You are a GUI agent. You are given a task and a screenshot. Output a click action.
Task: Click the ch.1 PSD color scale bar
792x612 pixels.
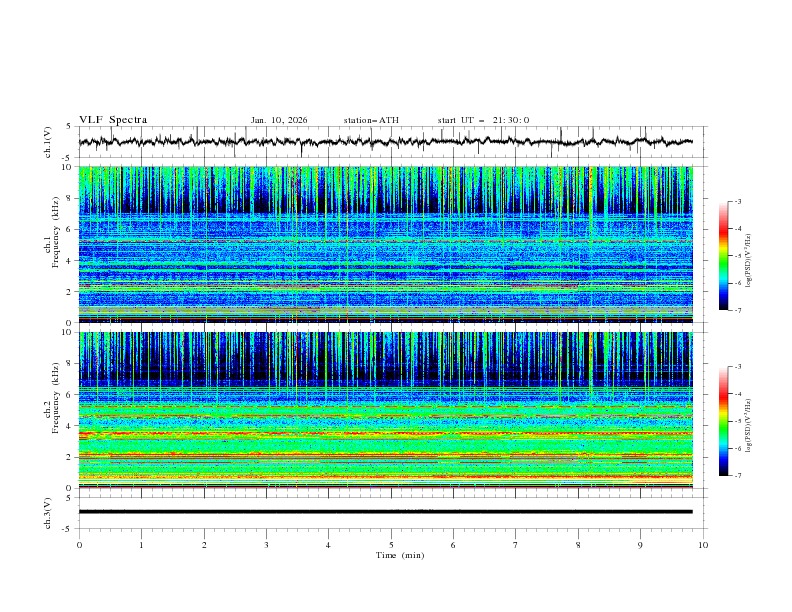tap(723, 256)
